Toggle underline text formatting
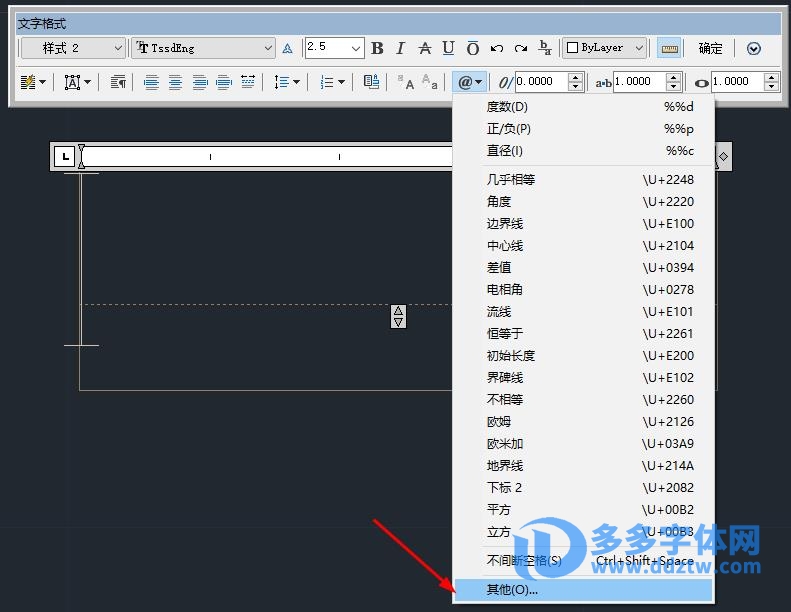 point(448,48)
